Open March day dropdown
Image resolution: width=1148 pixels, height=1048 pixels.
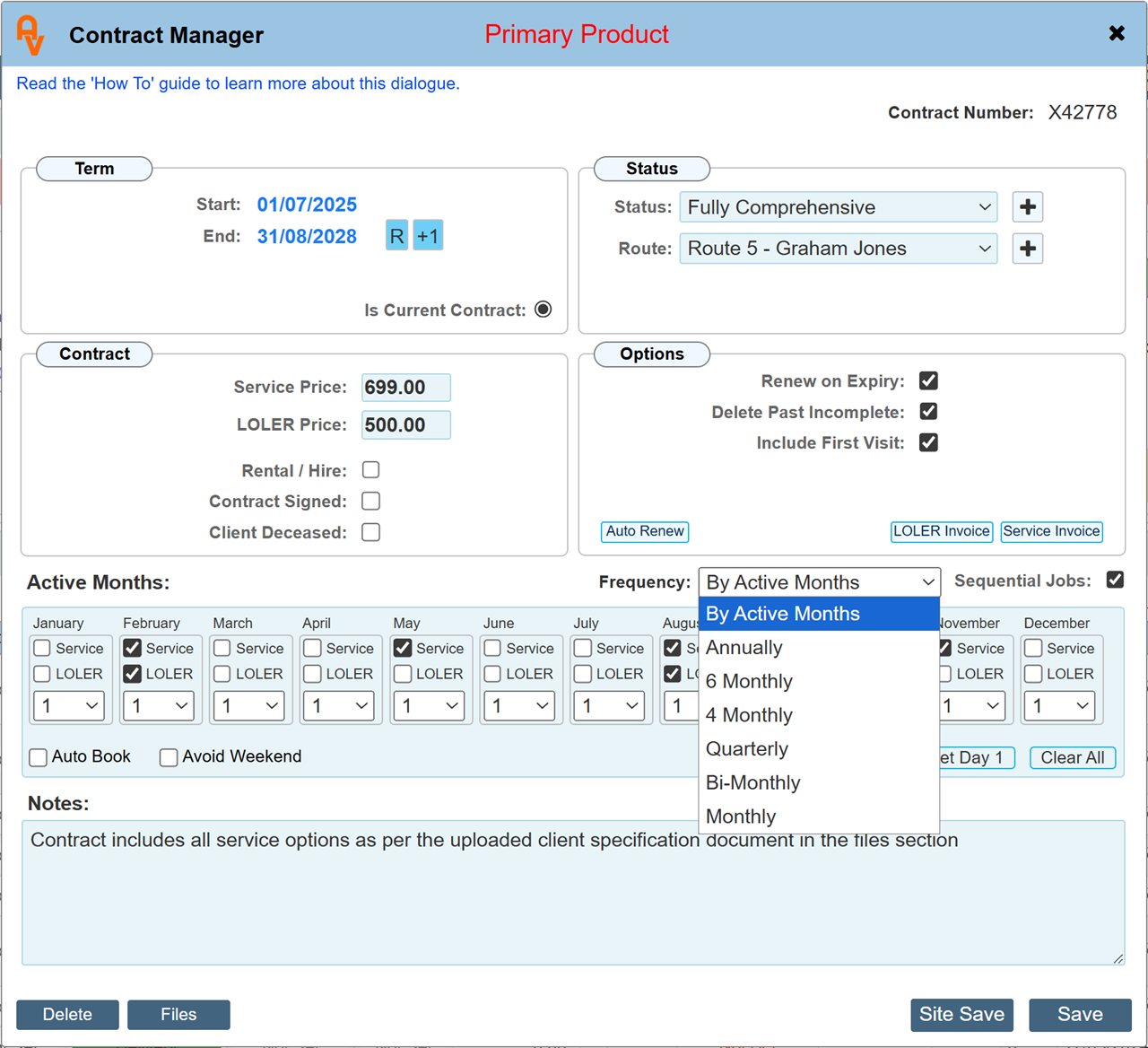(x=249, y=706)
